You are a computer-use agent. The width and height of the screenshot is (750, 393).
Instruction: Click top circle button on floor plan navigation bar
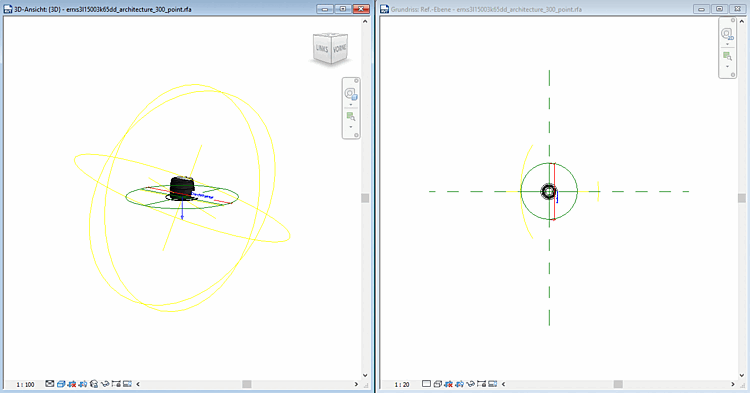pyautogui.click(x=733, y=21)
